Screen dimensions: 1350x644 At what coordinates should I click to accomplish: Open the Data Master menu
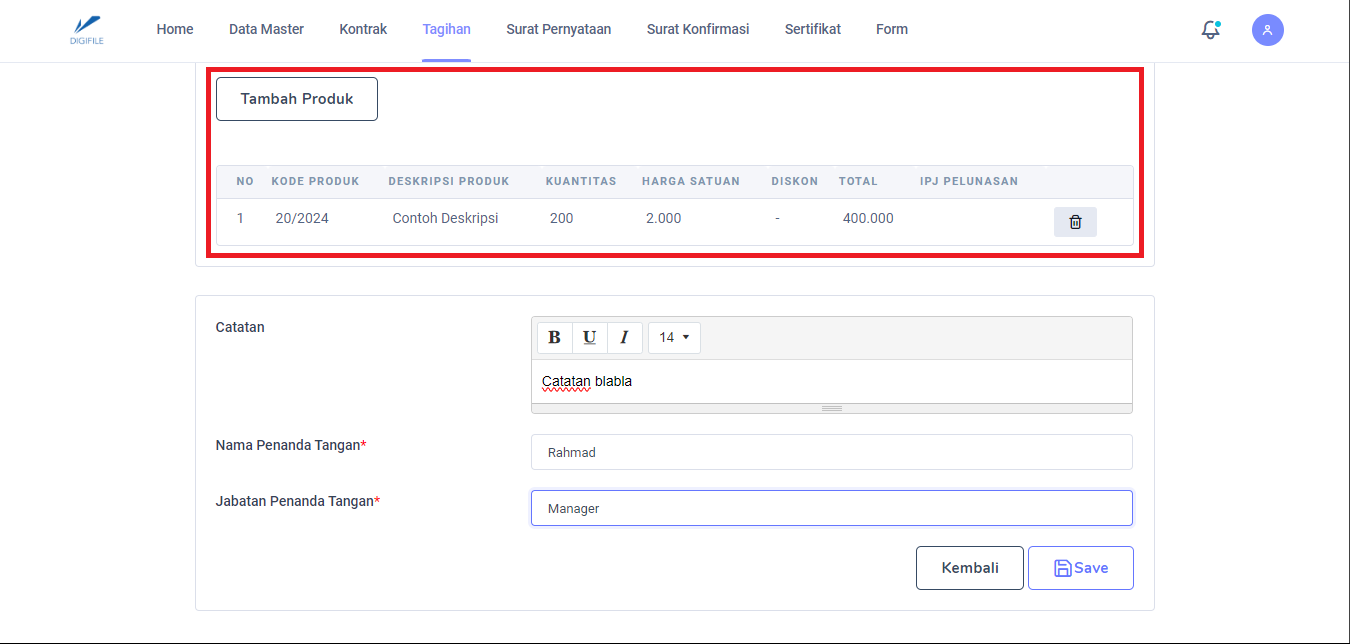click(x=266, y=29)
